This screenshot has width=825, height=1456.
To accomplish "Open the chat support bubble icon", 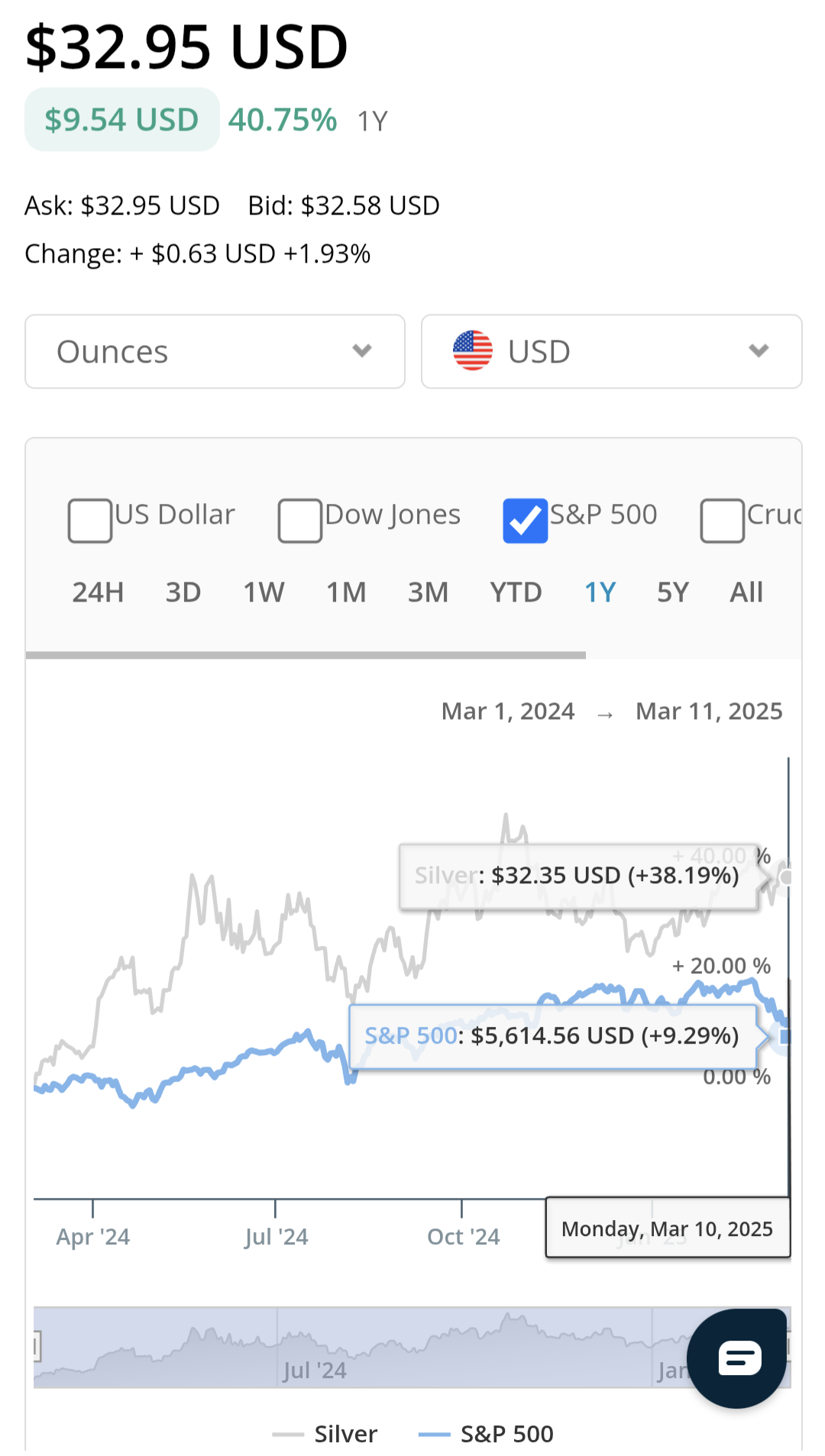I will 736,1358.
